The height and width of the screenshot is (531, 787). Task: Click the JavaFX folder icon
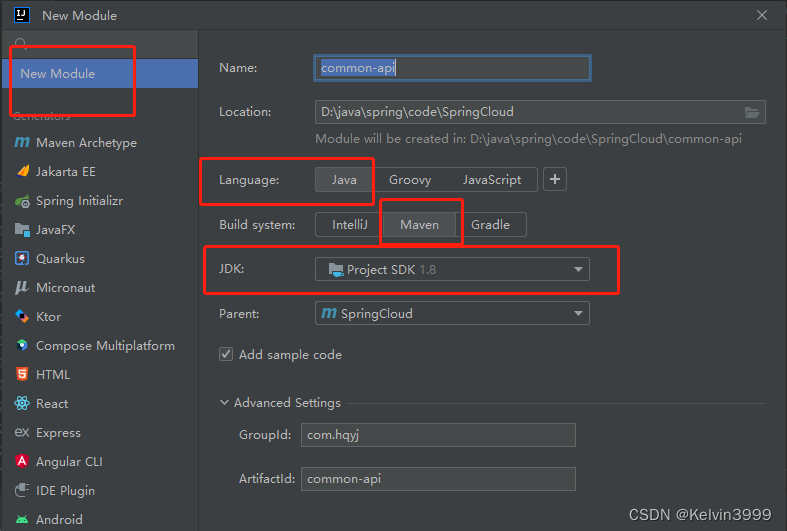(x=22, y=230)
